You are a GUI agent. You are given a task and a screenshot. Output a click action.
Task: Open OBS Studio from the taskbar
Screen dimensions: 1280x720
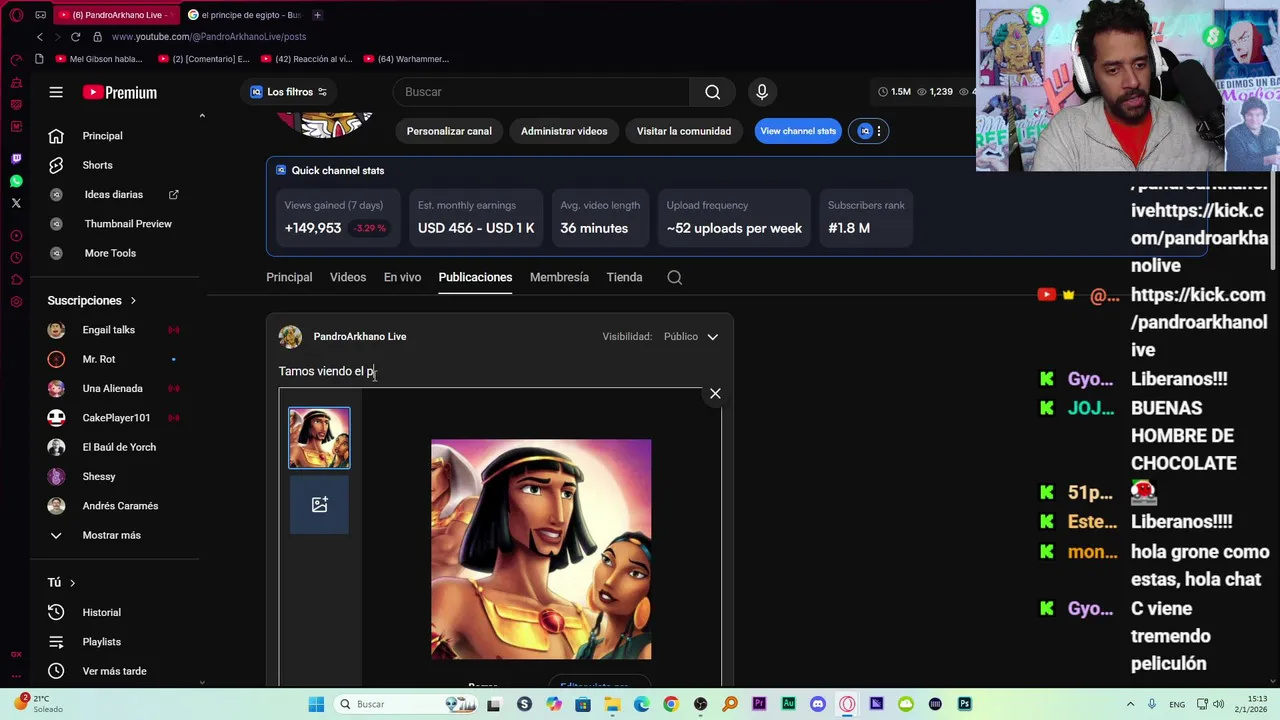coord(700,704)
